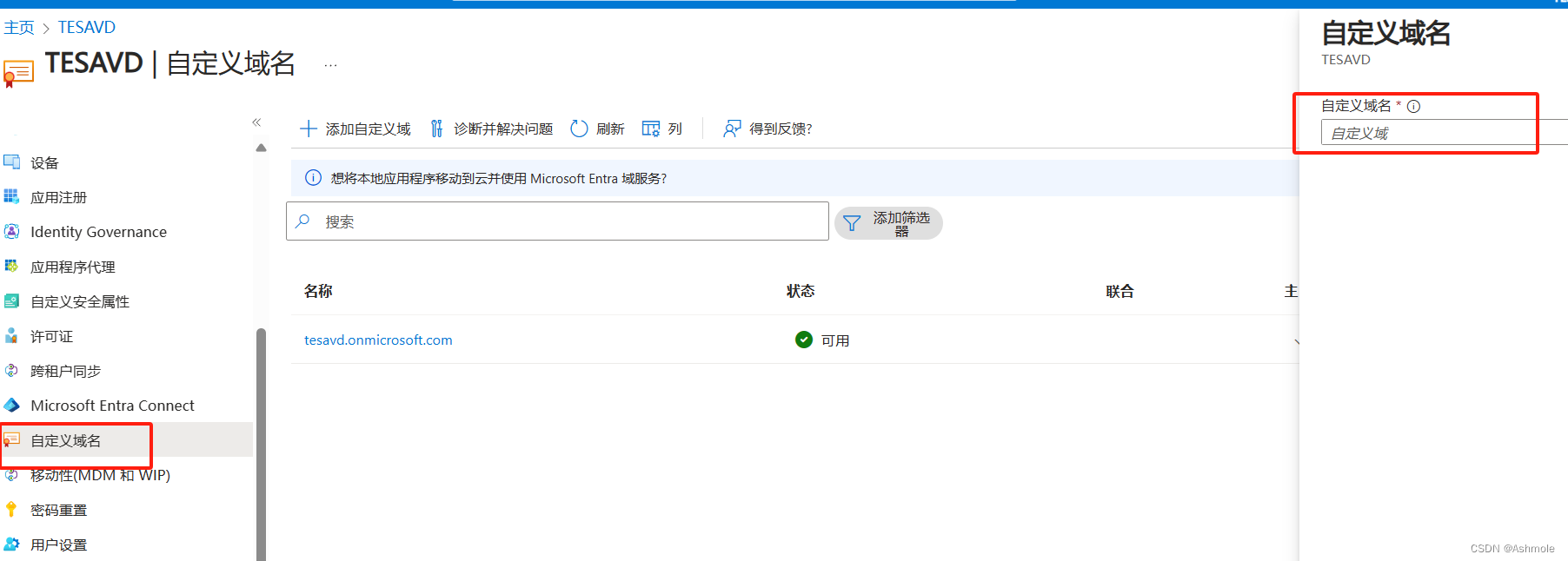Click the 诊断并解决问题 wrench icon
The width and height of the screenshot is (1568, 561).
tap(436, 129)
